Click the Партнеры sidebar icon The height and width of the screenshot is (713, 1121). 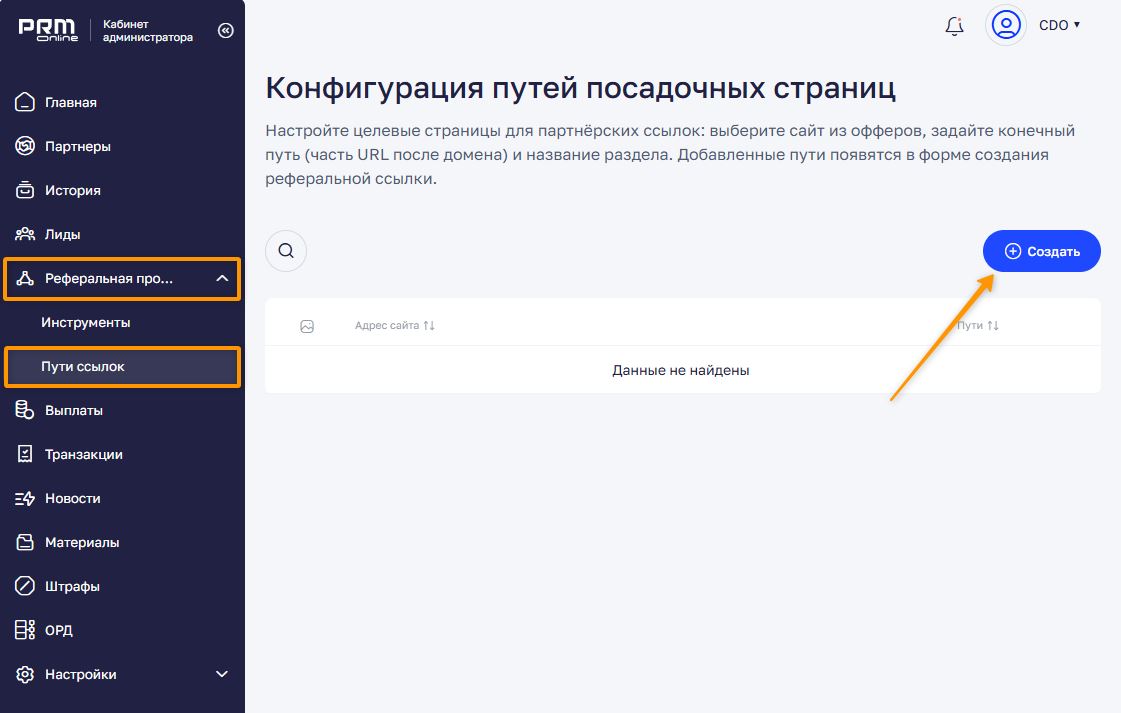(x=26, y=146)
